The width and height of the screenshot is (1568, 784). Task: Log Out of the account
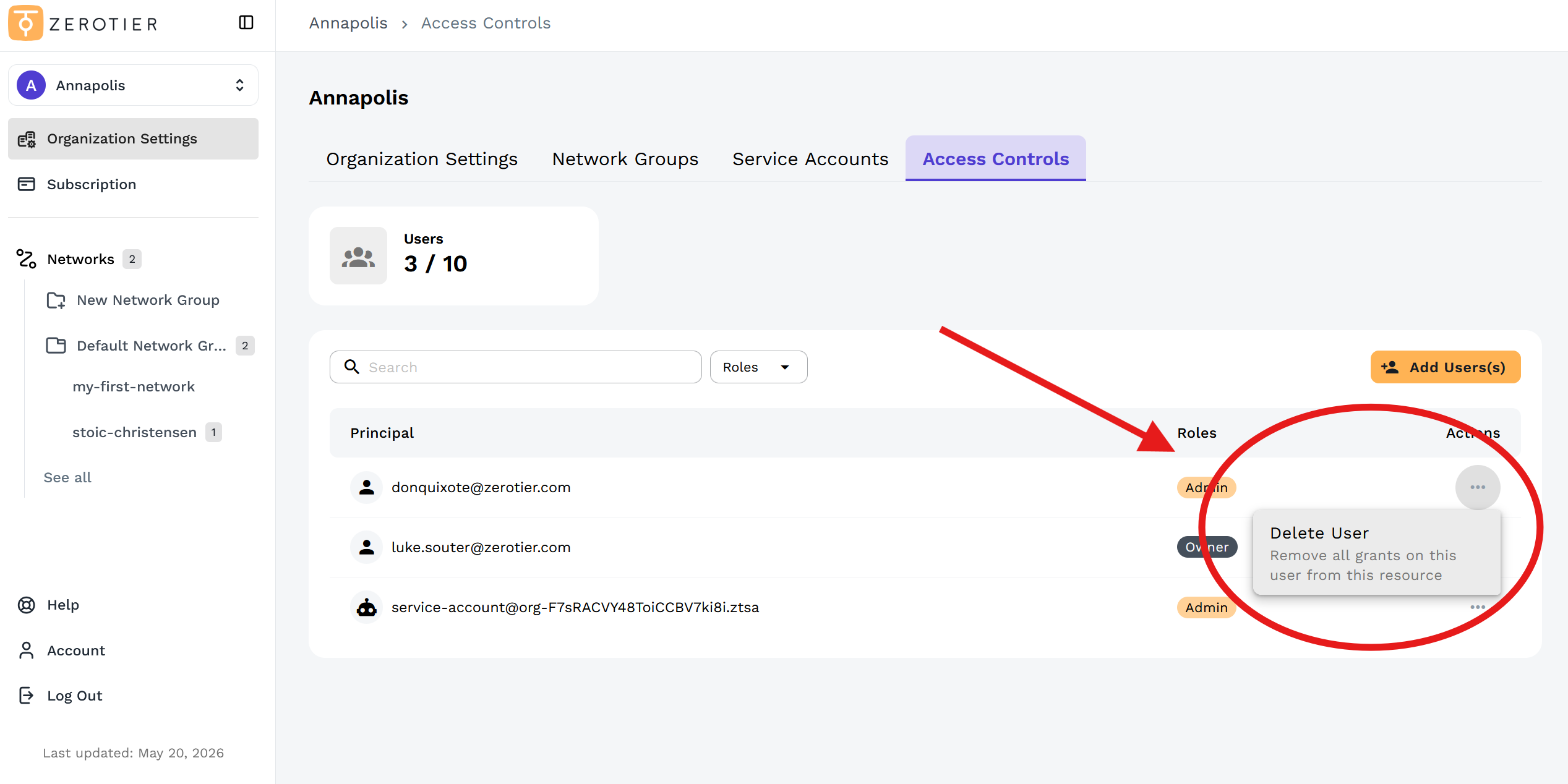point(75,696)
